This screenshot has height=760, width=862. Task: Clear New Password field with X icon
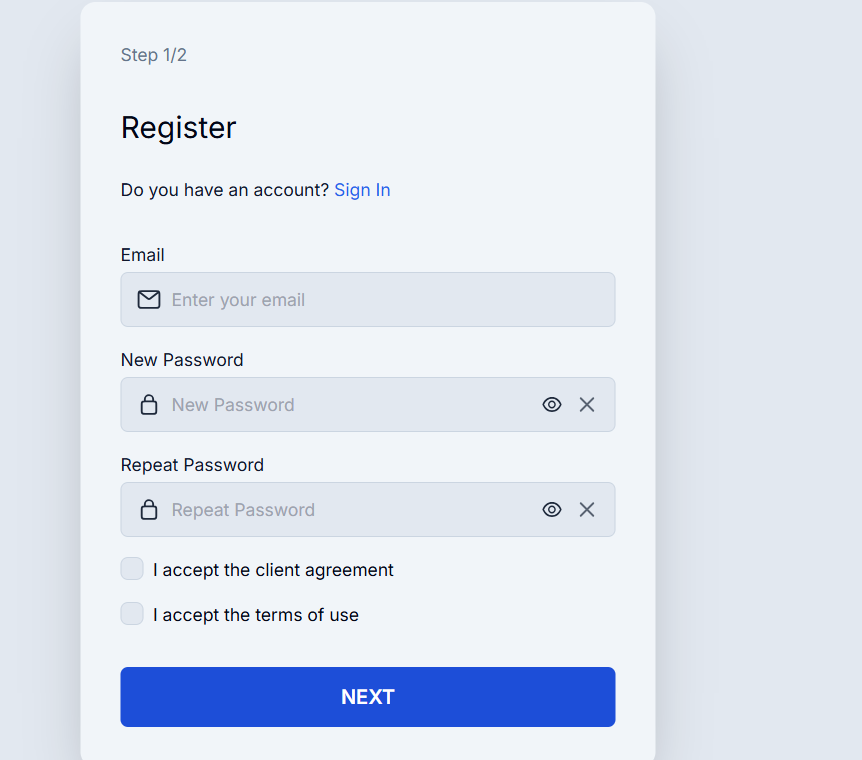pyautogui.click(x=587, y=405)
